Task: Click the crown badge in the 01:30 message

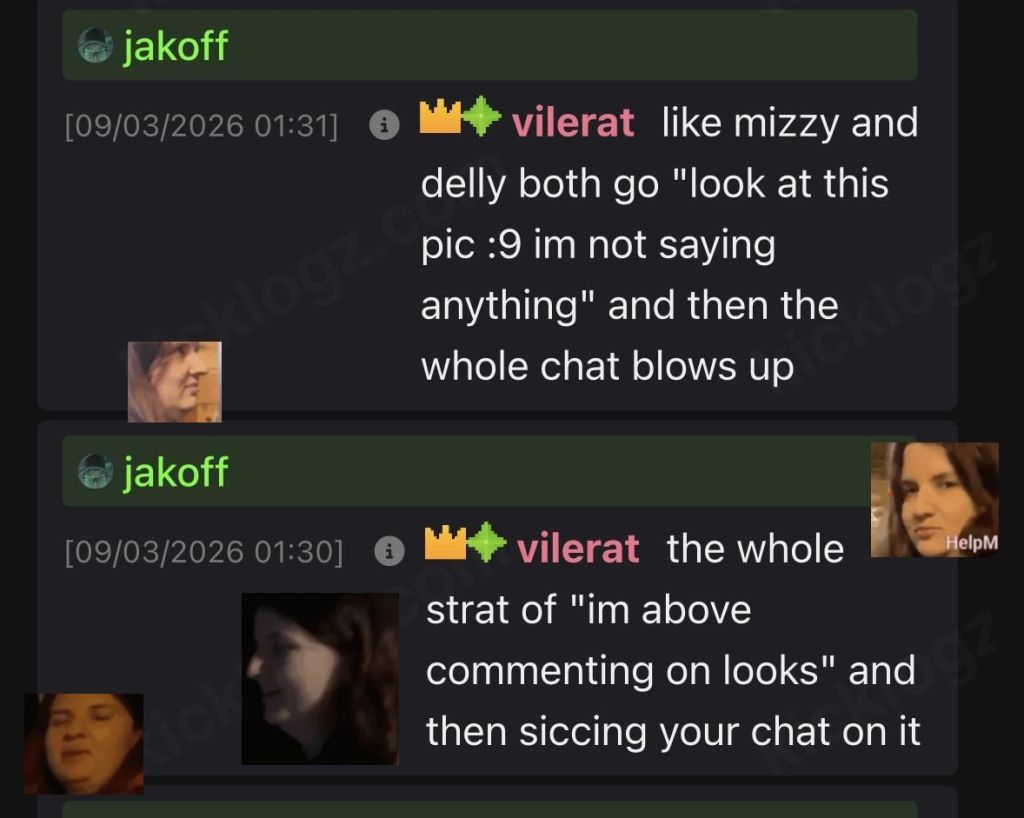Action: pyautogui.click(x=445, y=543)
